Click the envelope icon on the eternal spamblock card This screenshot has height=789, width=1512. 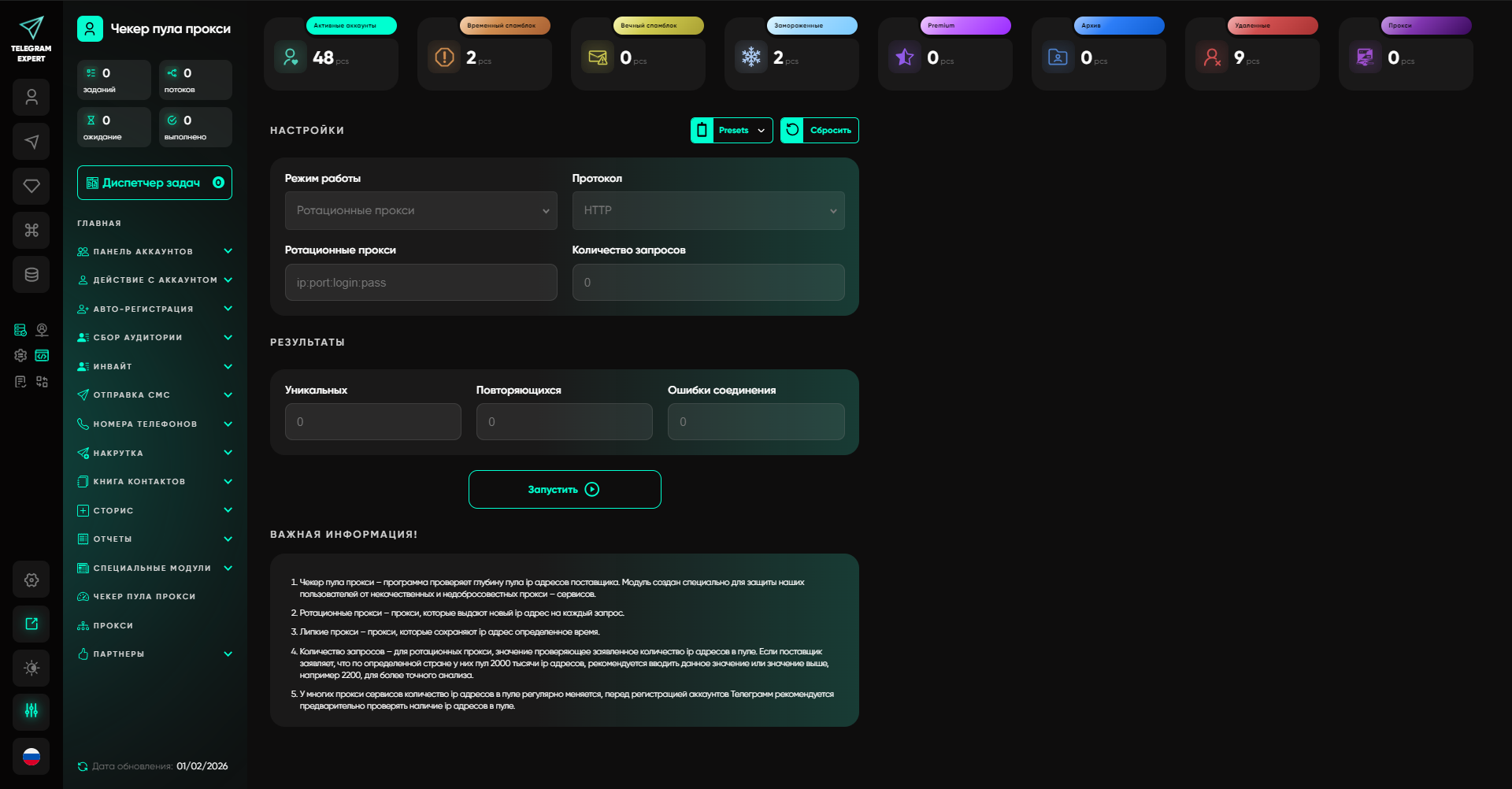pos(598,57)
